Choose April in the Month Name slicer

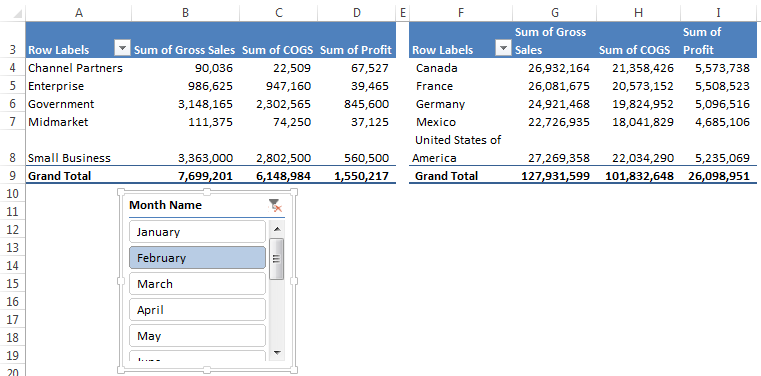click(198, 310)
